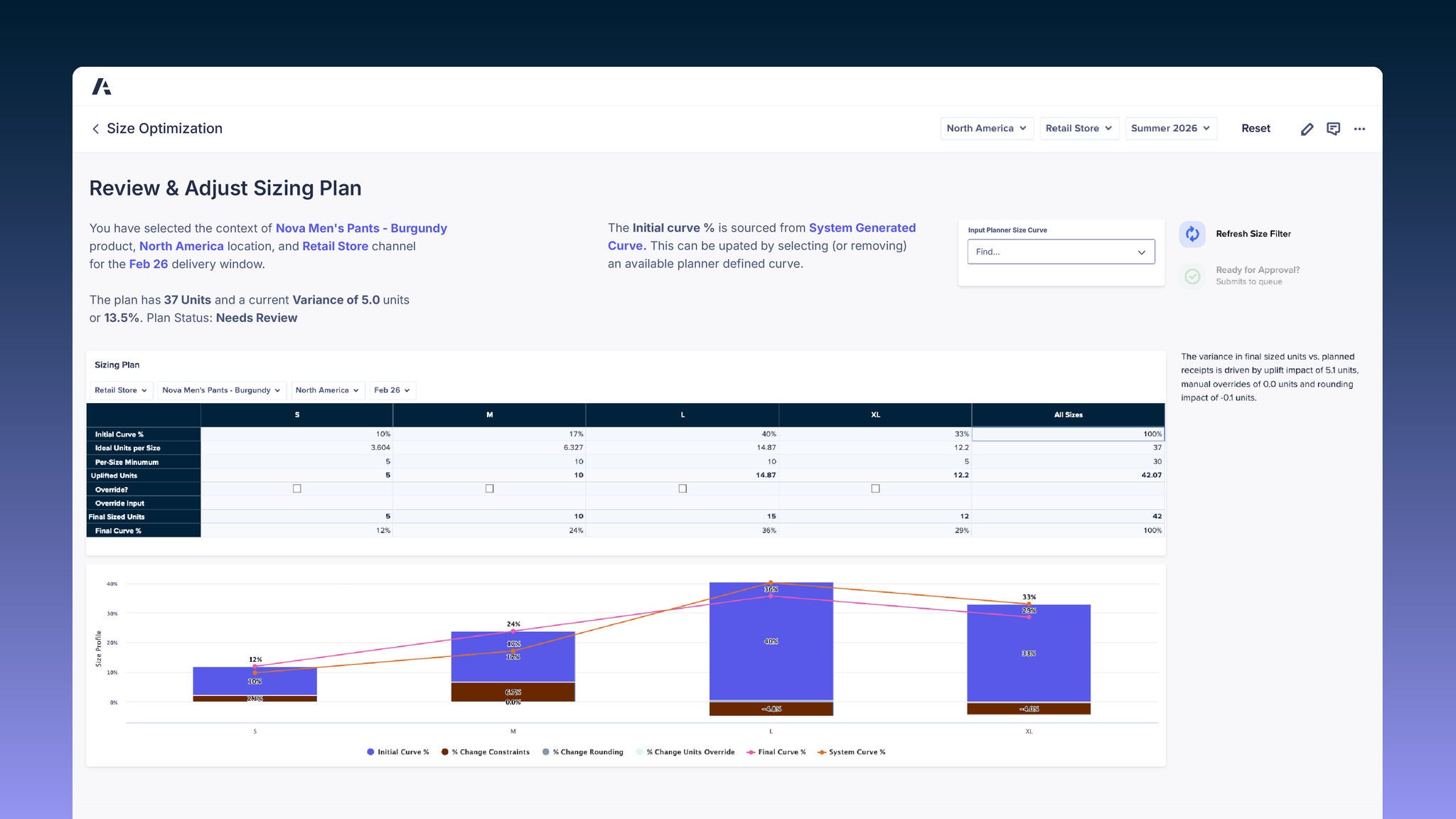
Task: Toggle Initial Curve % legend marker
Action: [370, 752]
